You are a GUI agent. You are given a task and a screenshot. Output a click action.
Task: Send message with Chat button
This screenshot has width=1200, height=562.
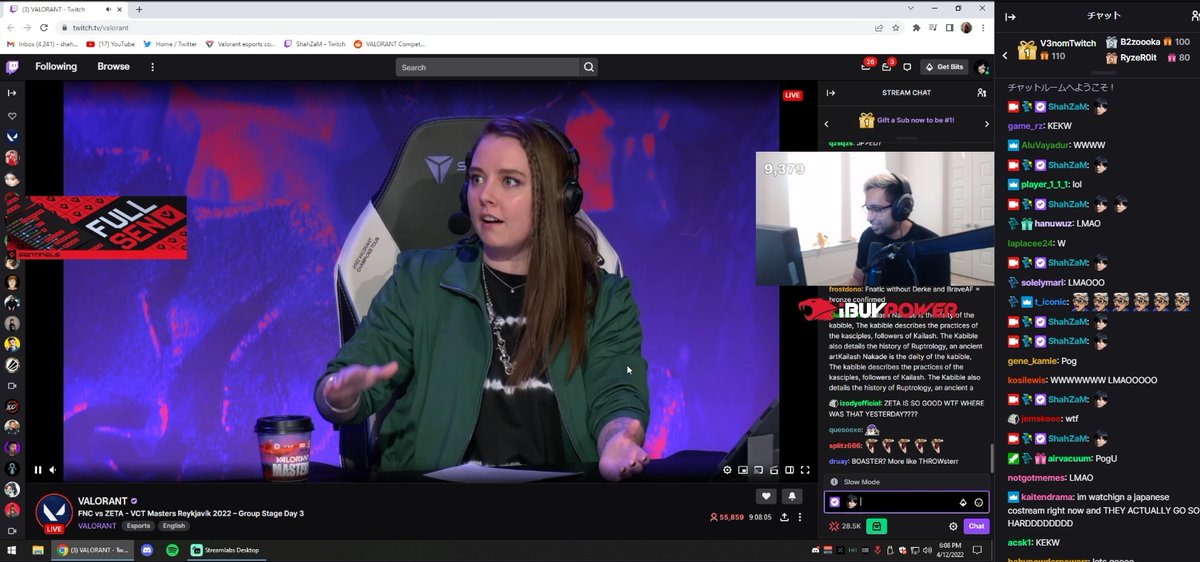[976, 526]
